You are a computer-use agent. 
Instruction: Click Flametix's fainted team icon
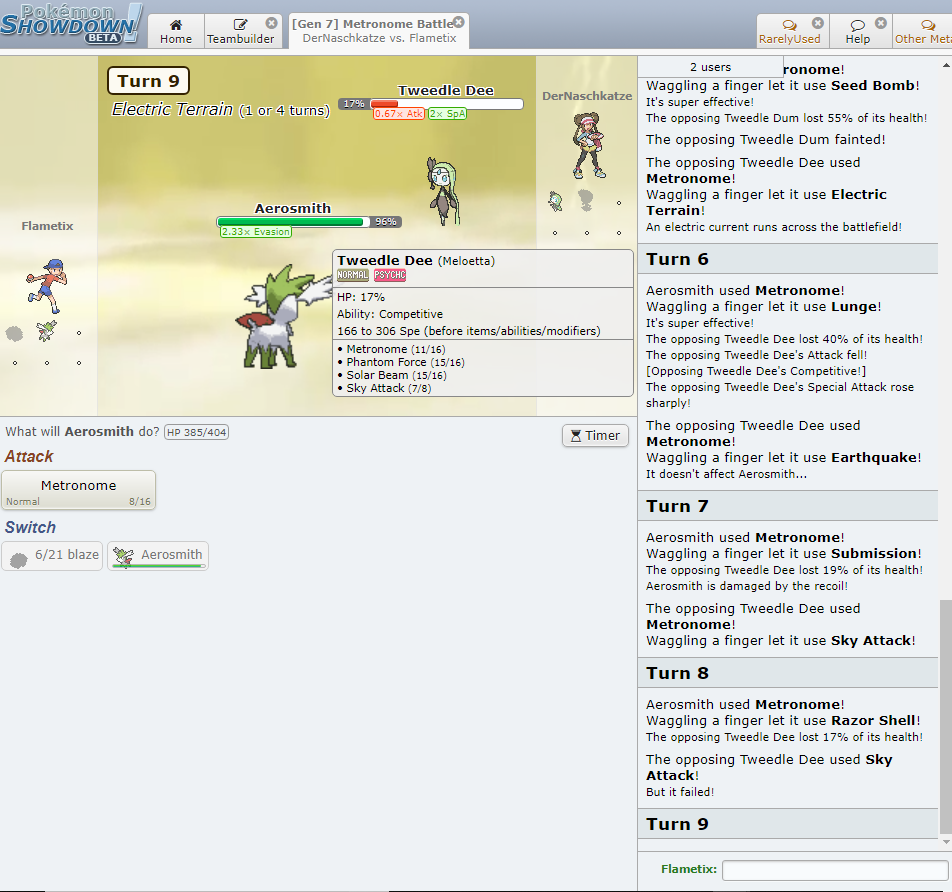[14, 333]
